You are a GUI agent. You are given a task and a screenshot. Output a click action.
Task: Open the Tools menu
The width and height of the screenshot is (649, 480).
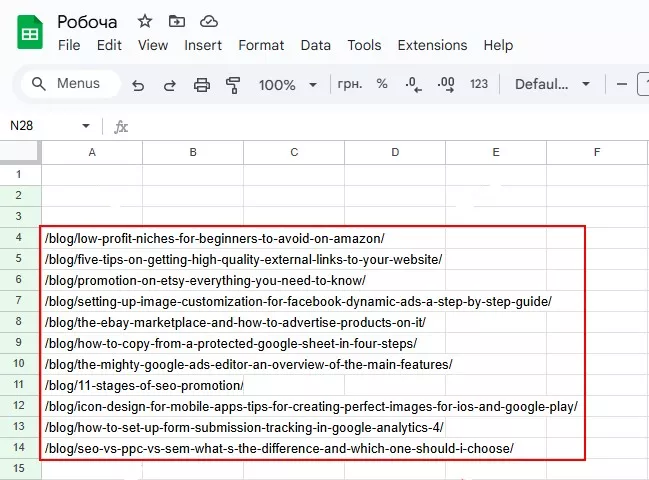click(x=364, y=45)
